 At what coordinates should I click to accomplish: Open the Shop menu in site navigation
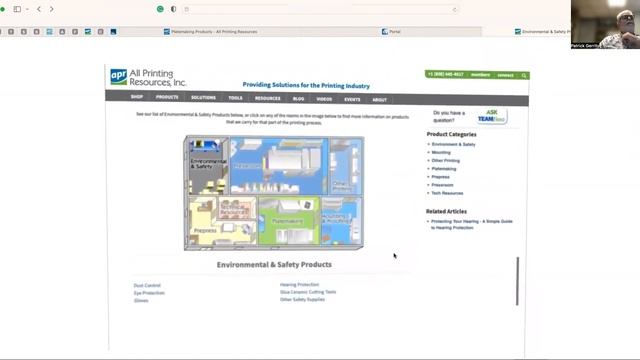click(137, 97)
